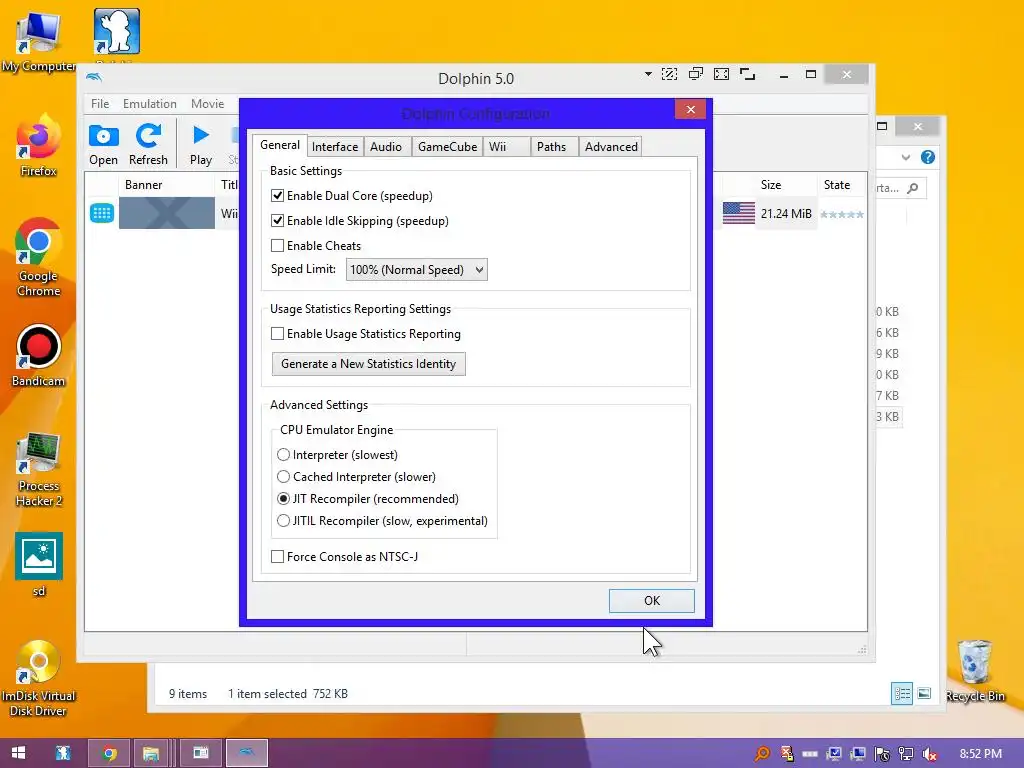
Task: Click the Explorer help question mark icon
Action: (x=927, y=157)
